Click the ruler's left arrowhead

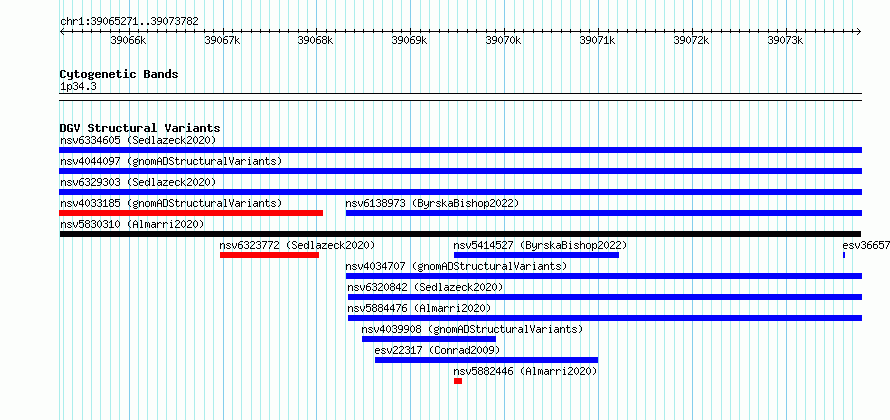tap(62, 31)
